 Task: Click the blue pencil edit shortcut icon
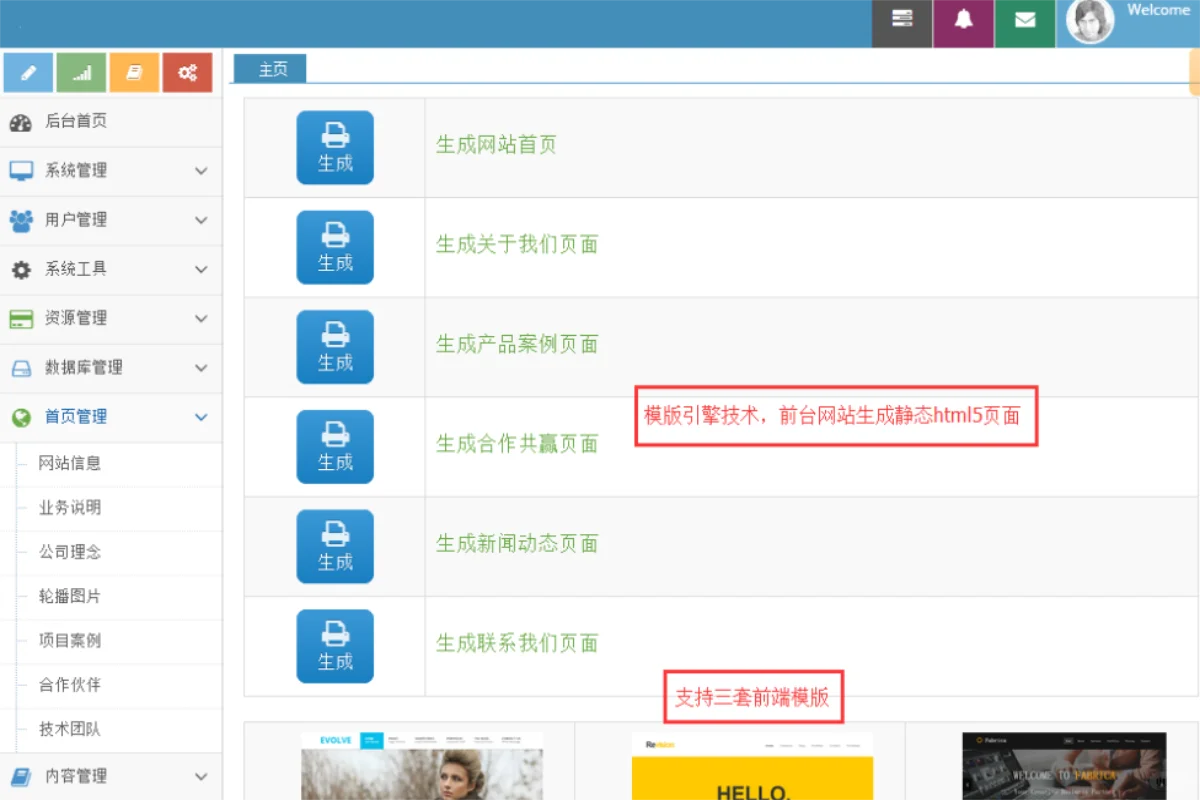point(28,72)
